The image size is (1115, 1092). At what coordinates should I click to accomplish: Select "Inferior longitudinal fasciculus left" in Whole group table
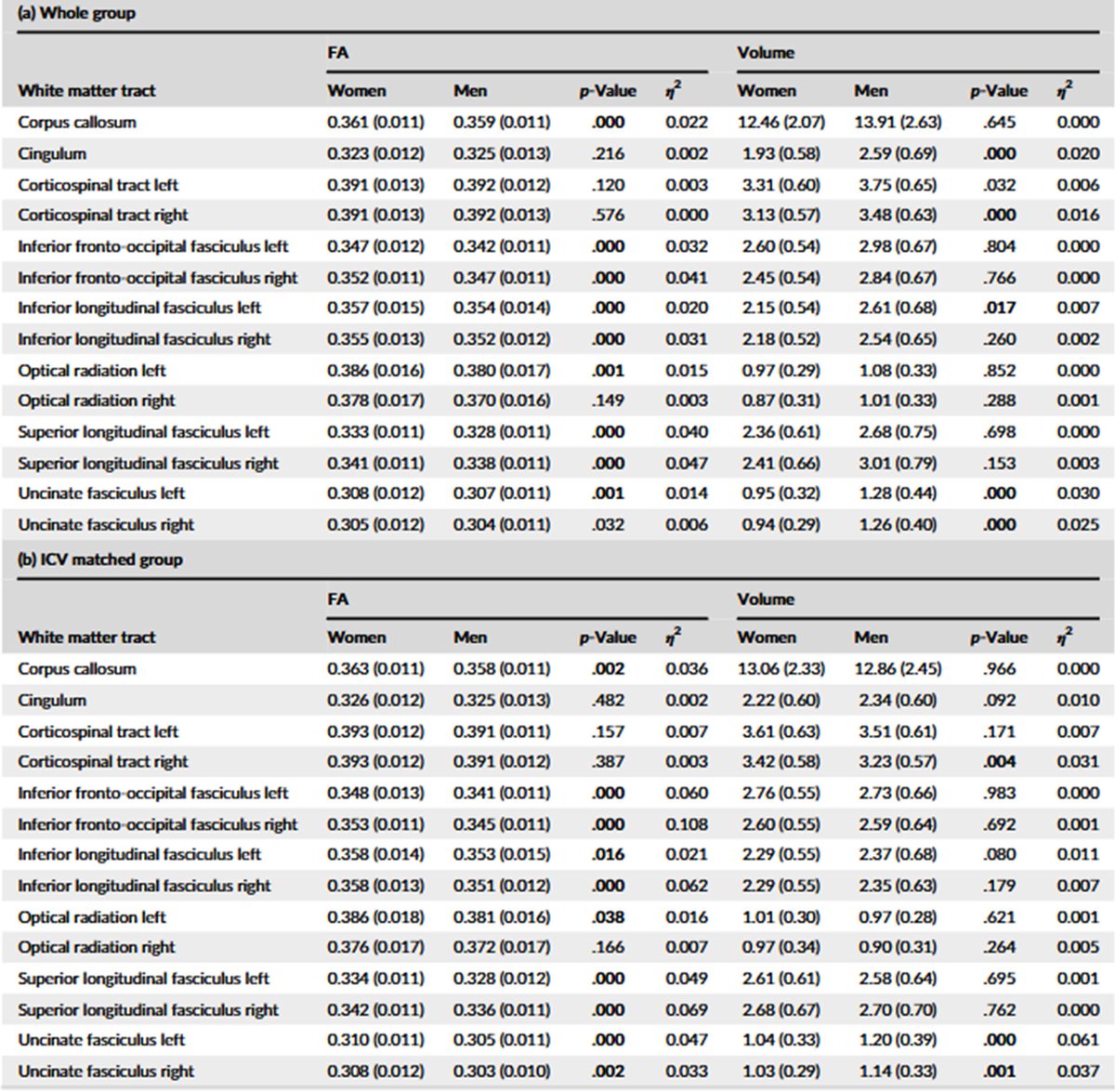click(139, 308)
